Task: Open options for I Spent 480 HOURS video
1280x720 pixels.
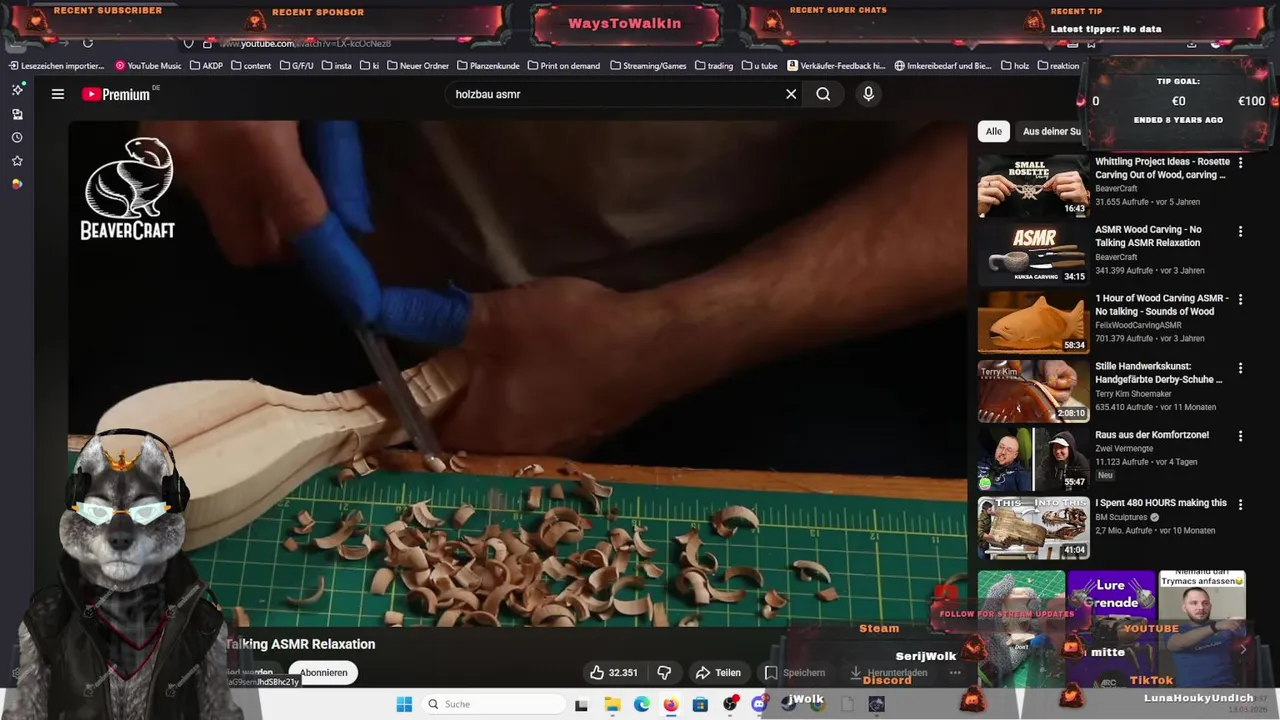Action: pyautogui.click(x=1240, y=505)
